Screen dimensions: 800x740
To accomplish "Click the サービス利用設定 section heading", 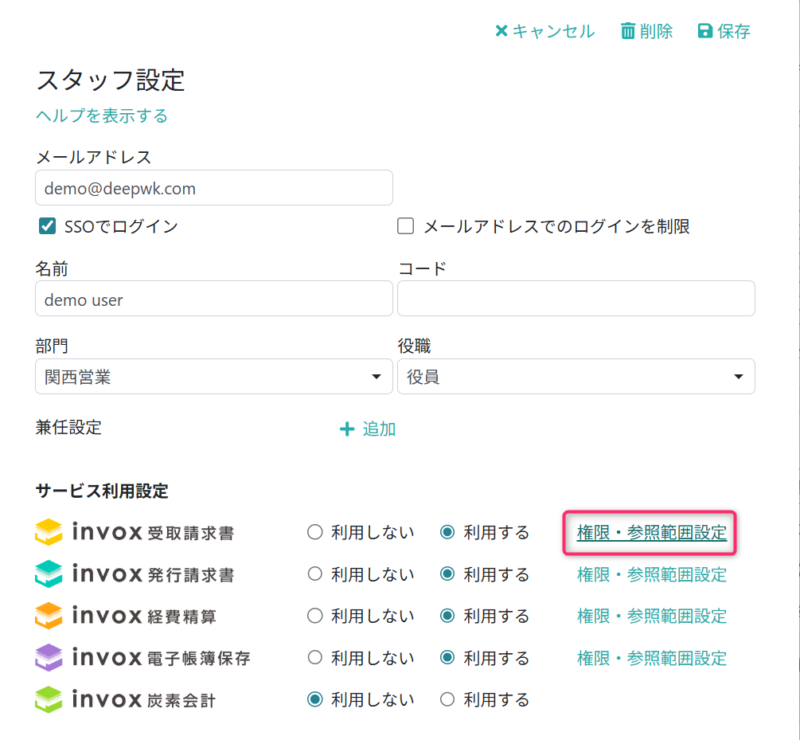I will point(102,491).
